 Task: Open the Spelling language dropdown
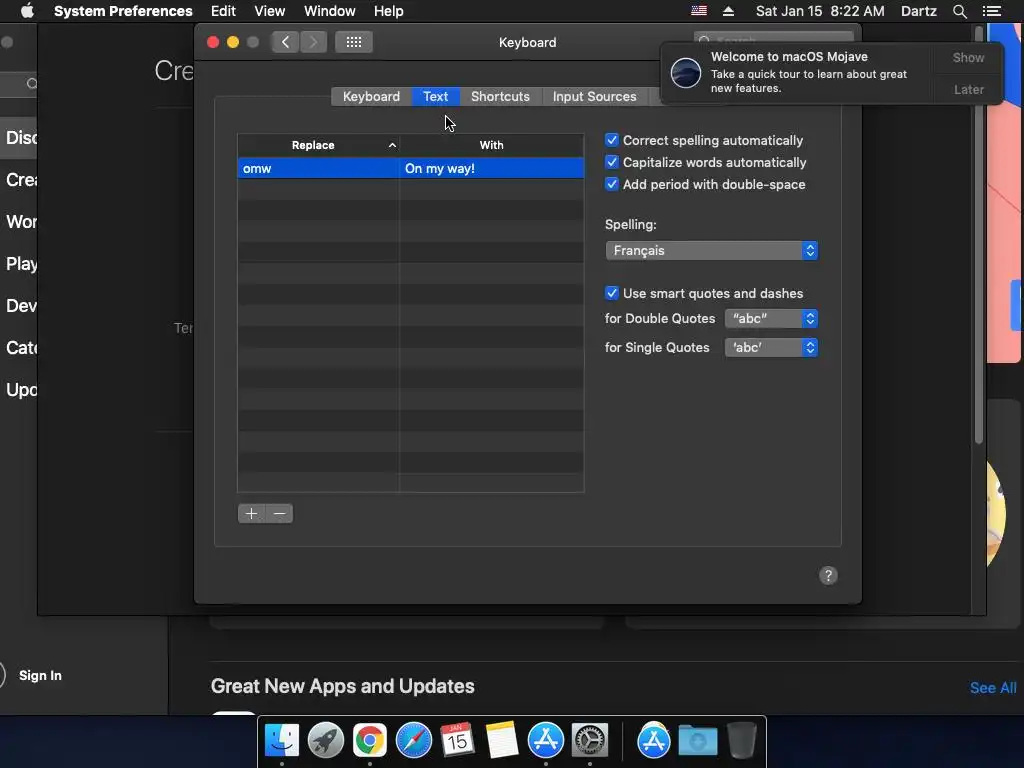point(711,251)
